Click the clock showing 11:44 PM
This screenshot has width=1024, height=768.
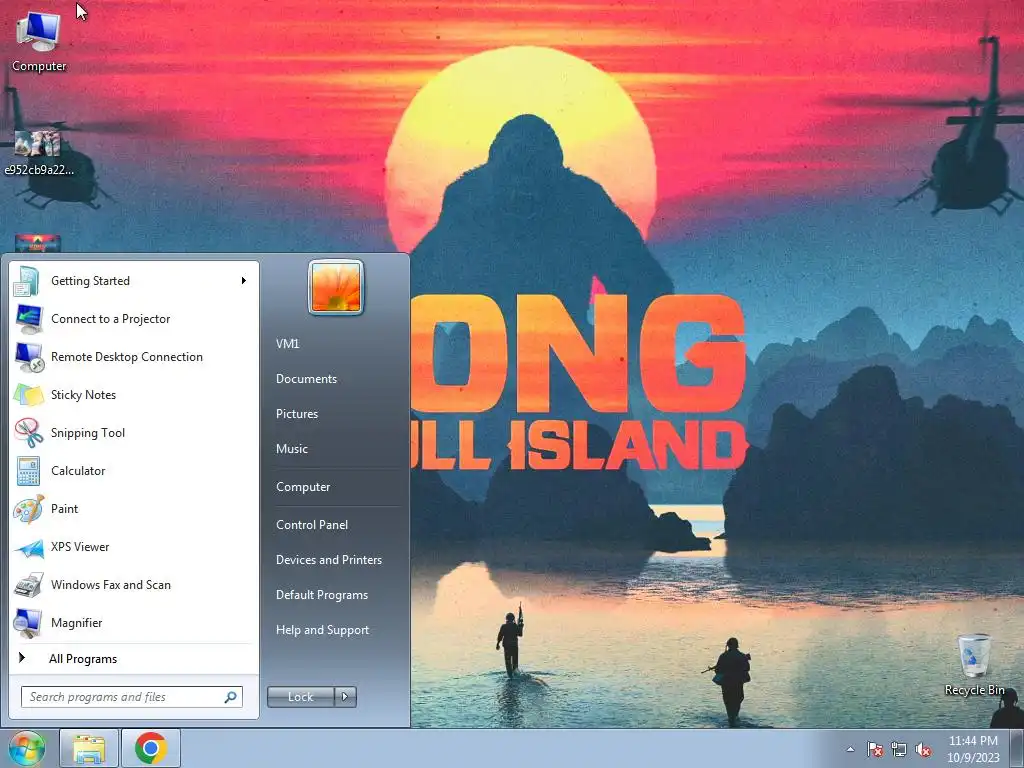(973, 749)
